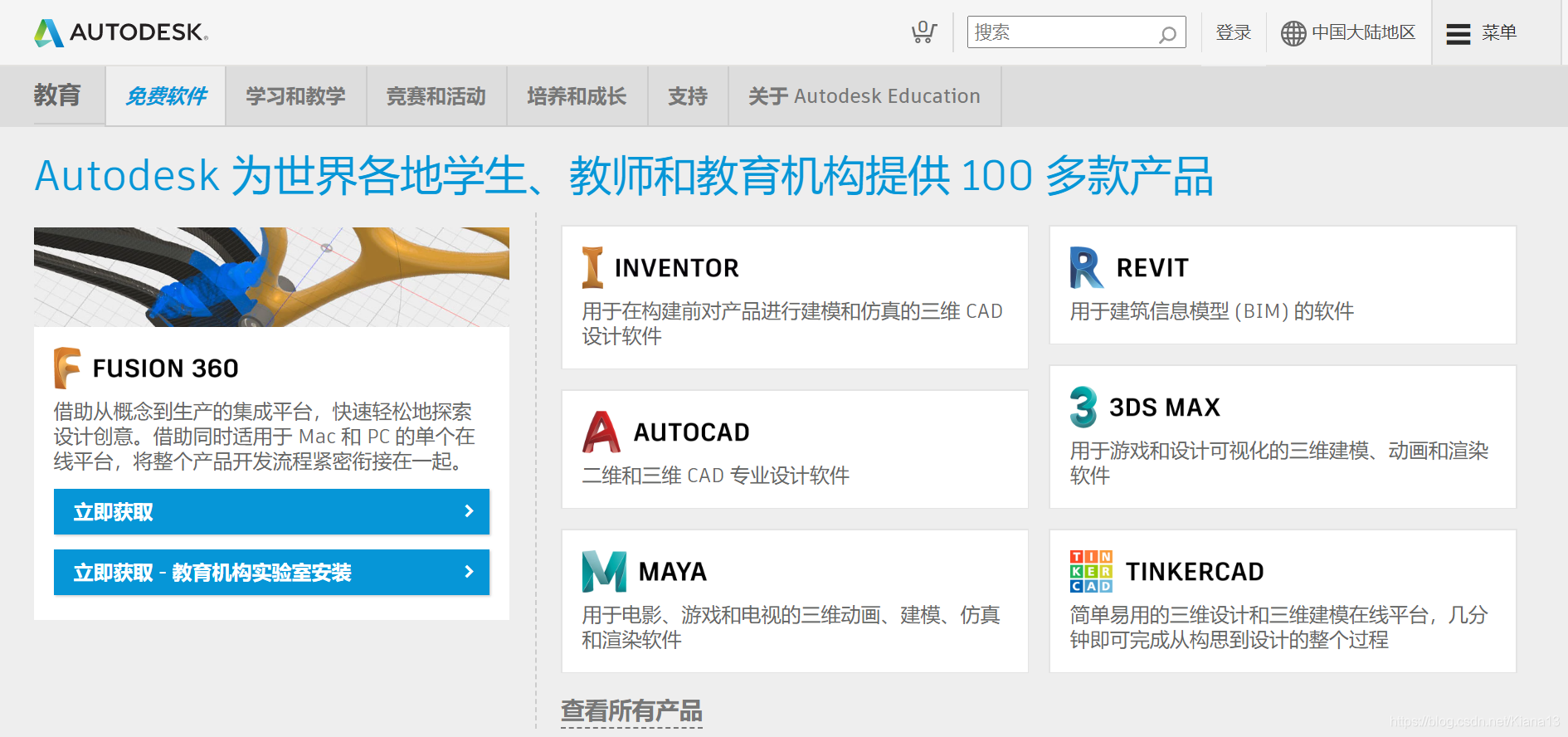Click the 3ds Max logo icon
1568x737 pixels.
[x=1083, y=407]
